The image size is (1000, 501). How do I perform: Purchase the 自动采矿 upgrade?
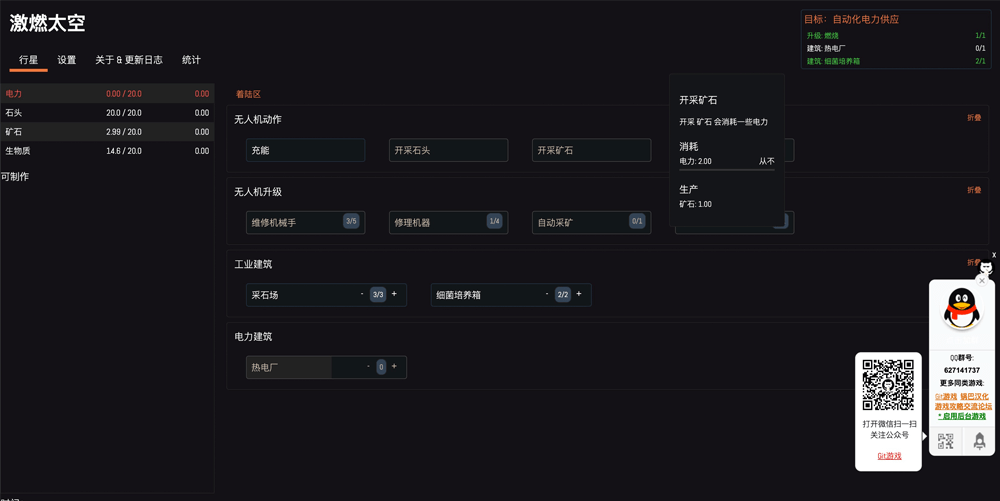[x=591, y=222]
